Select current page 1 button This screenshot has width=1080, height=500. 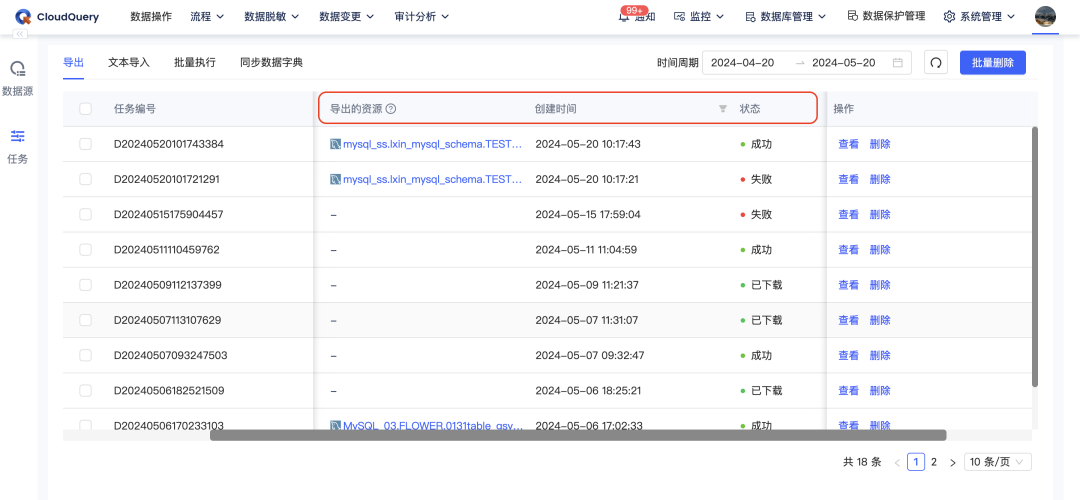click(916, 462)
